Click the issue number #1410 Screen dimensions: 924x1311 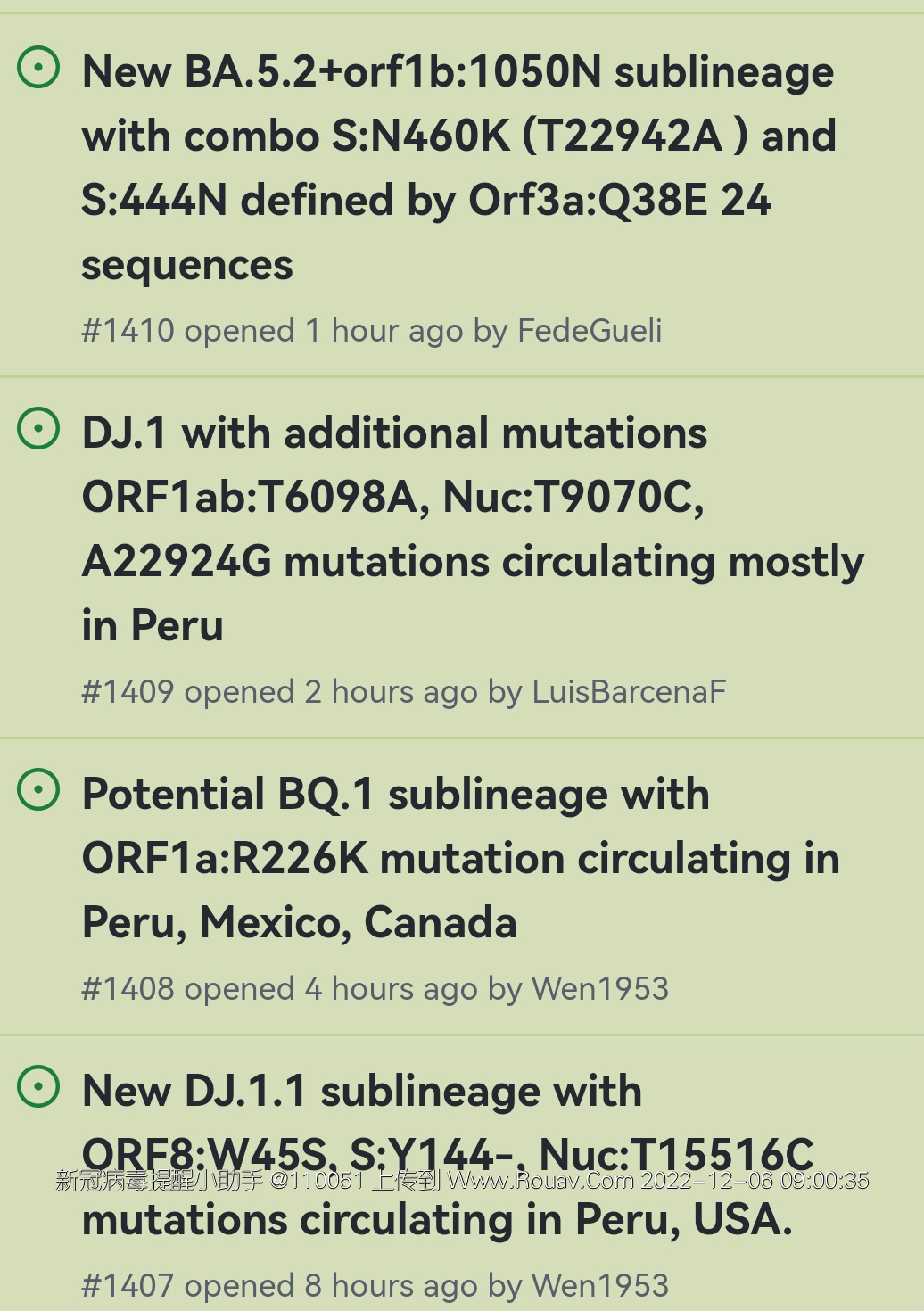(128, 331)
